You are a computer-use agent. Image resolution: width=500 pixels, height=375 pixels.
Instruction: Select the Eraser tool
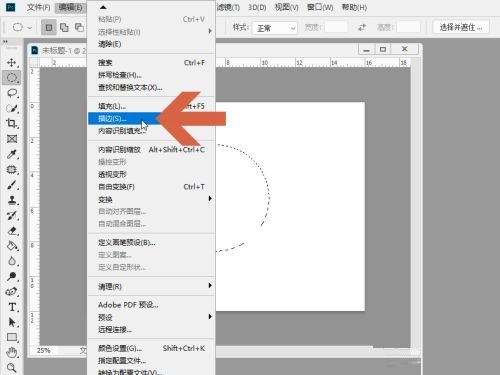point(12,231)
